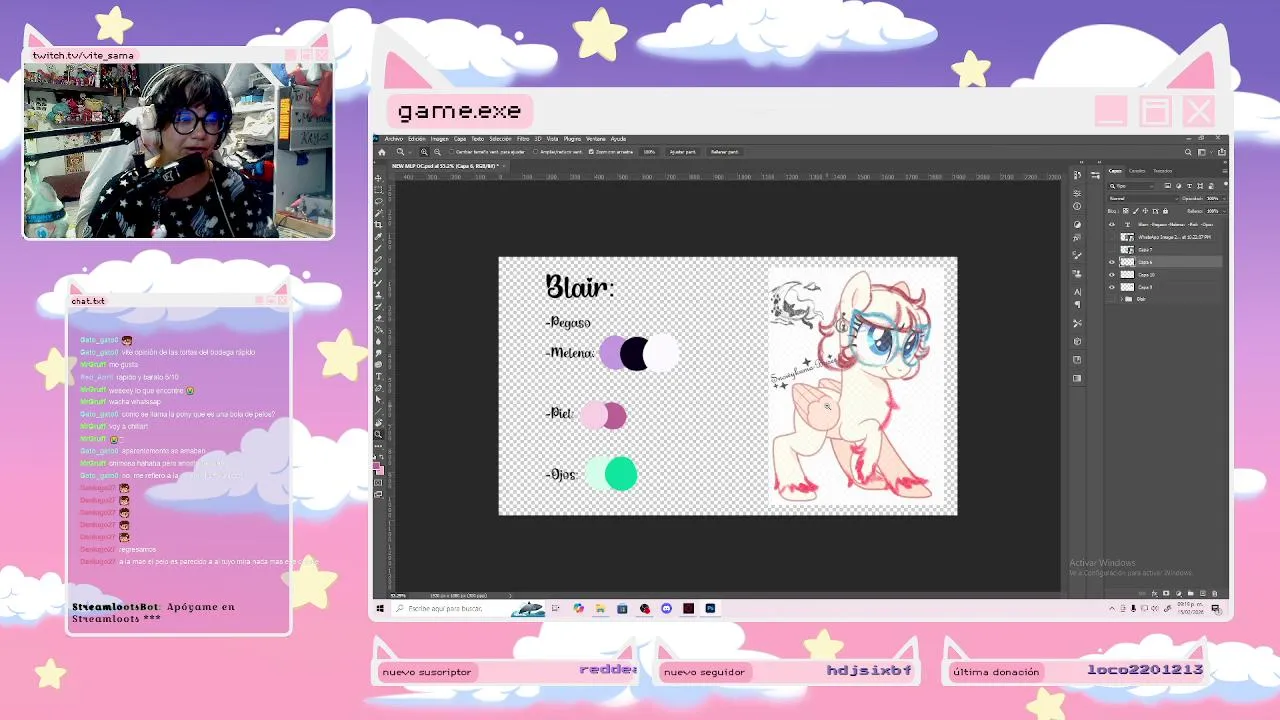Screen dimensions: 1280x720
Task: Open the Ventana menu
Action: click(595, 139)
